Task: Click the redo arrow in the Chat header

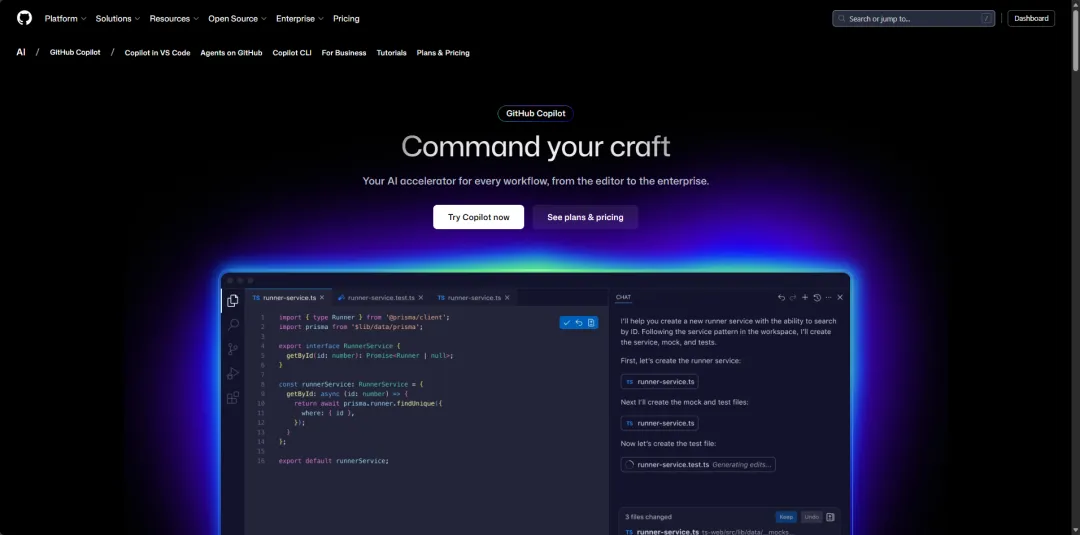Action: coord(793,297)
